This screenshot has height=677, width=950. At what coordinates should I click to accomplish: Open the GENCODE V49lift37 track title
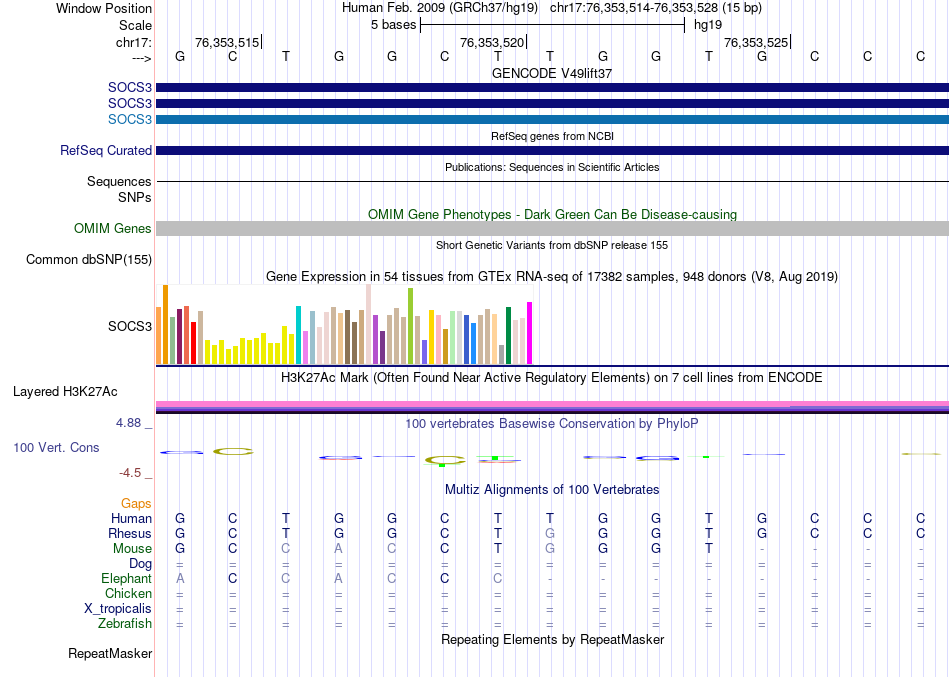(x=552, y=73)
